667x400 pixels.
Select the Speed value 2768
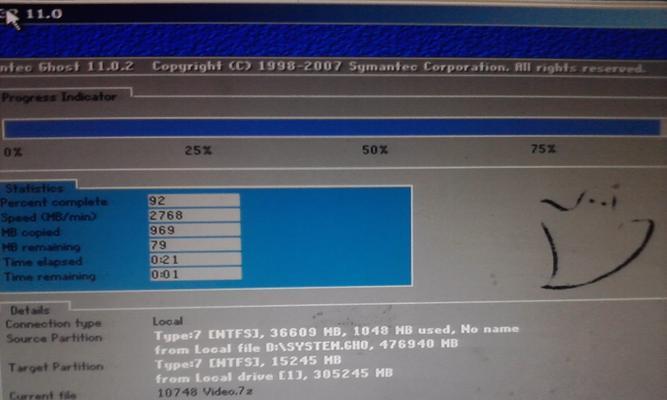point(194,215)
